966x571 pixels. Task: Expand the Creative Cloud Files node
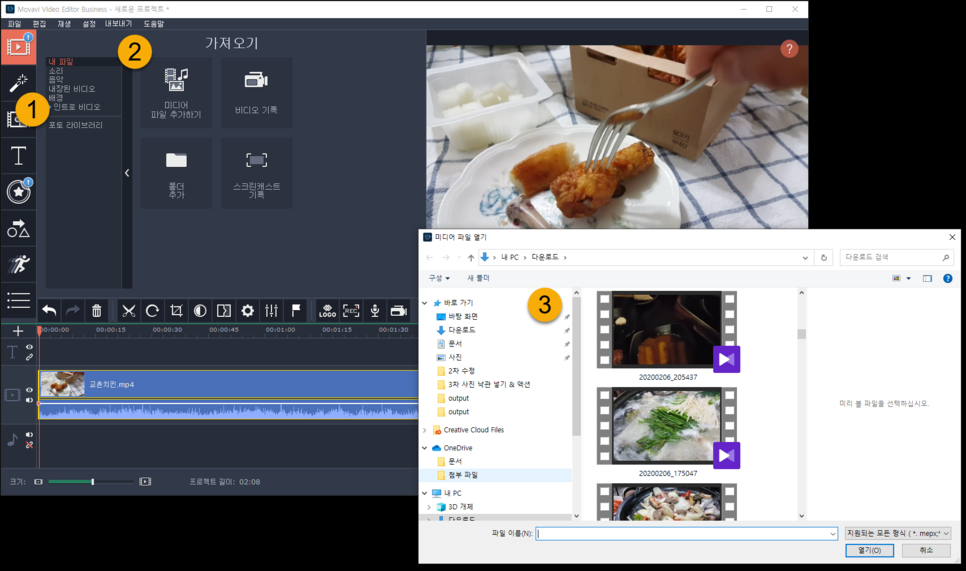[424, 430]
